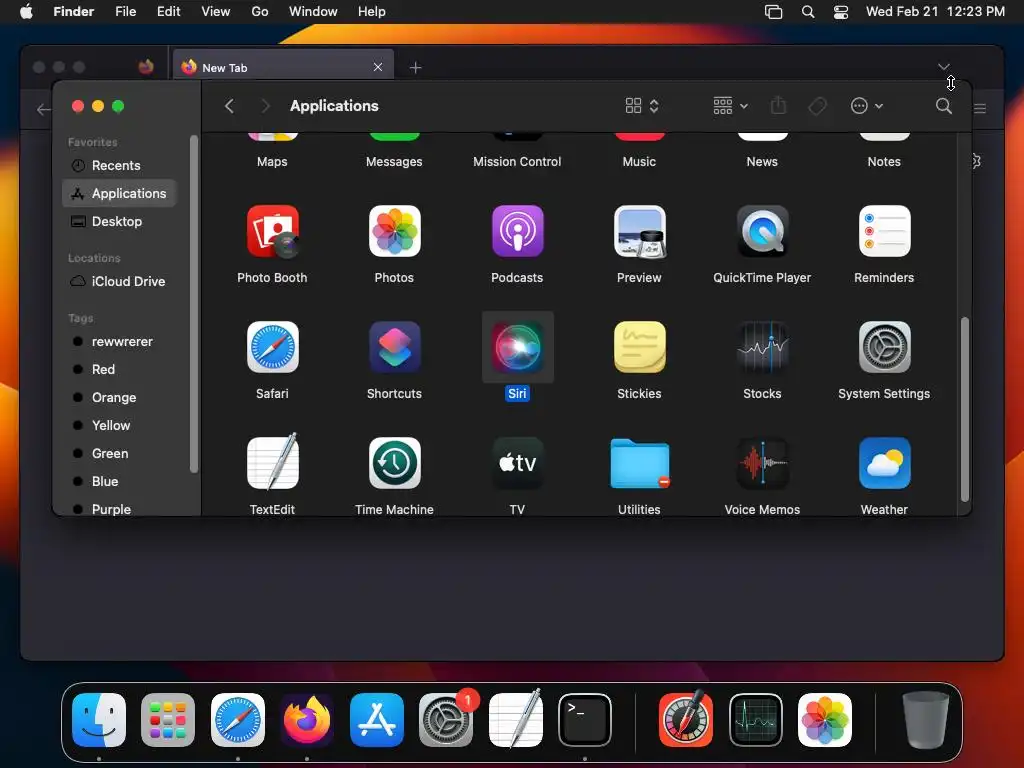Select the Podcasts app icon
The image size is (1024, 768).
coord(517,231)
